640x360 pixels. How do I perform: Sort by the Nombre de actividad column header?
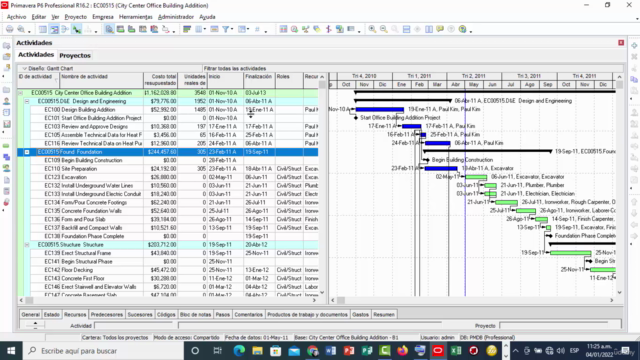point(102,80)
